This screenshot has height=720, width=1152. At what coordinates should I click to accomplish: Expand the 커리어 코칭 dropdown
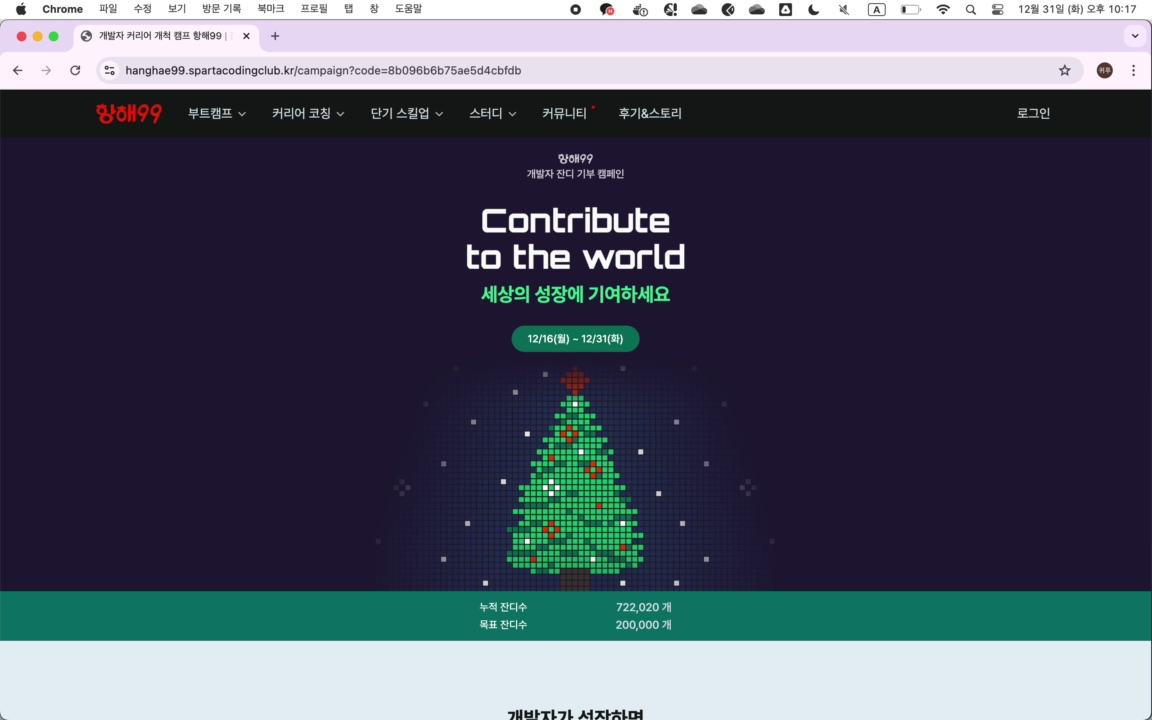[308, 113]
